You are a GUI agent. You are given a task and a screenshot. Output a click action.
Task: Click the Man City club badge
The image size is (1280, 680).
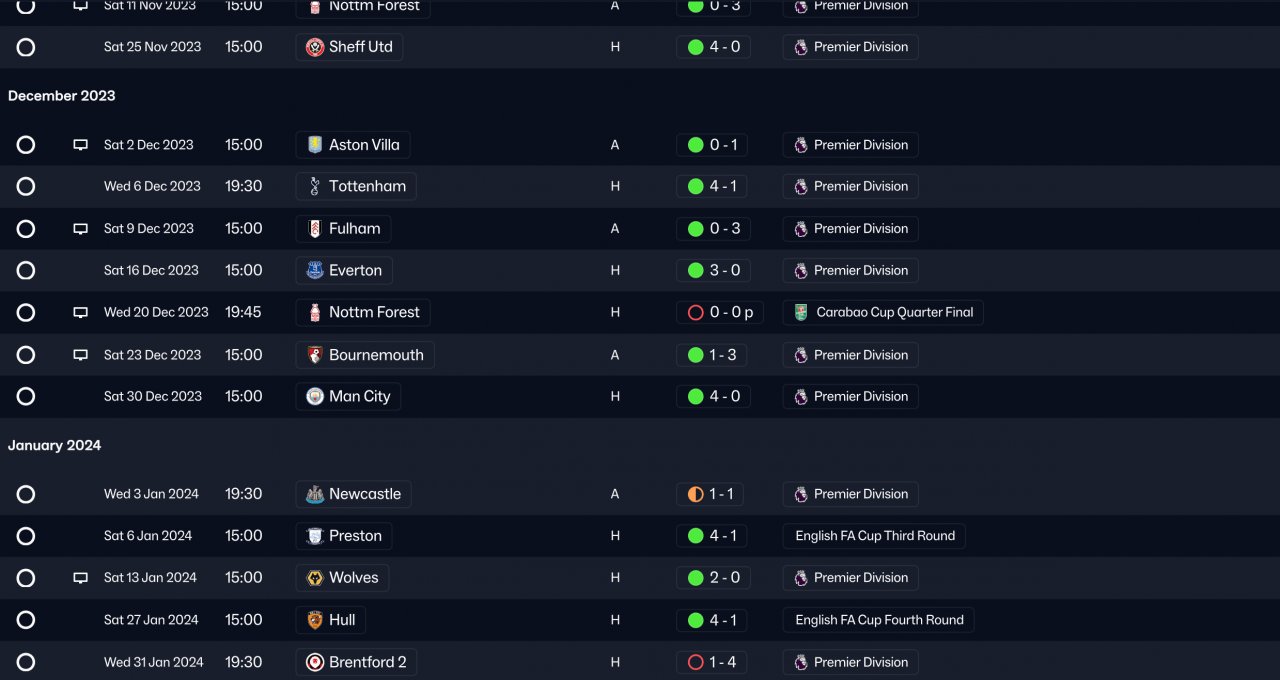[315, 396]
